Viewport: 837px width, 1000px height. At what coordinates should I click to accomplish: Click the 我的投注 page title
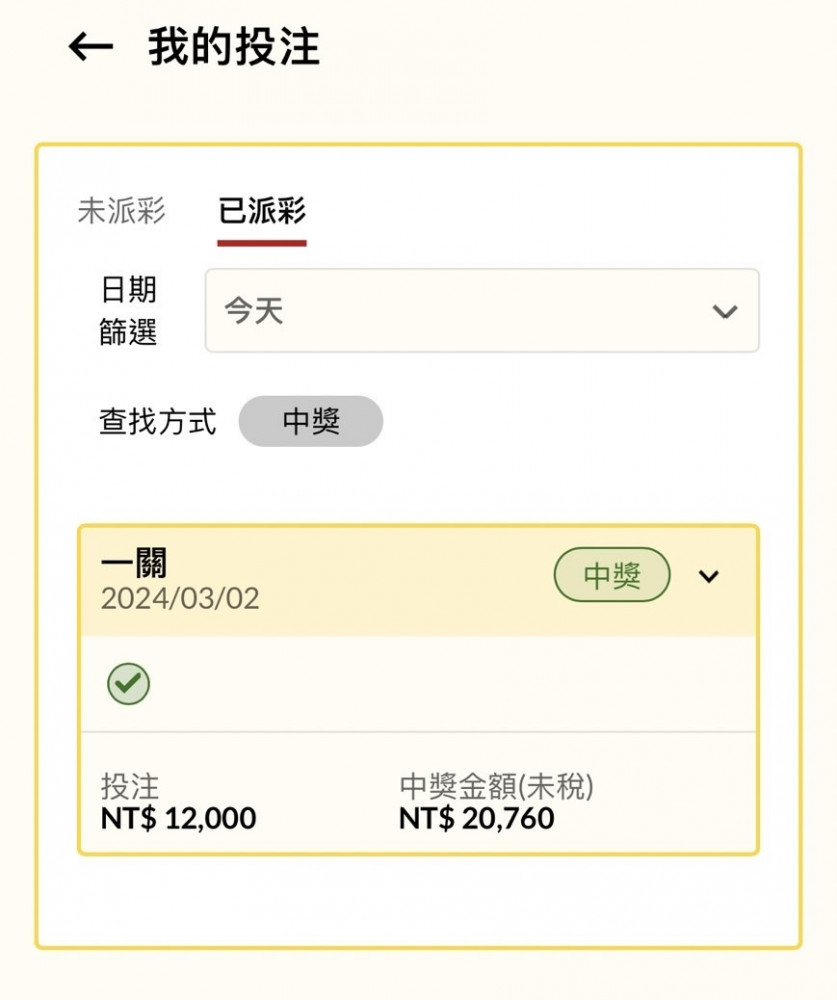tap(234, 47)
